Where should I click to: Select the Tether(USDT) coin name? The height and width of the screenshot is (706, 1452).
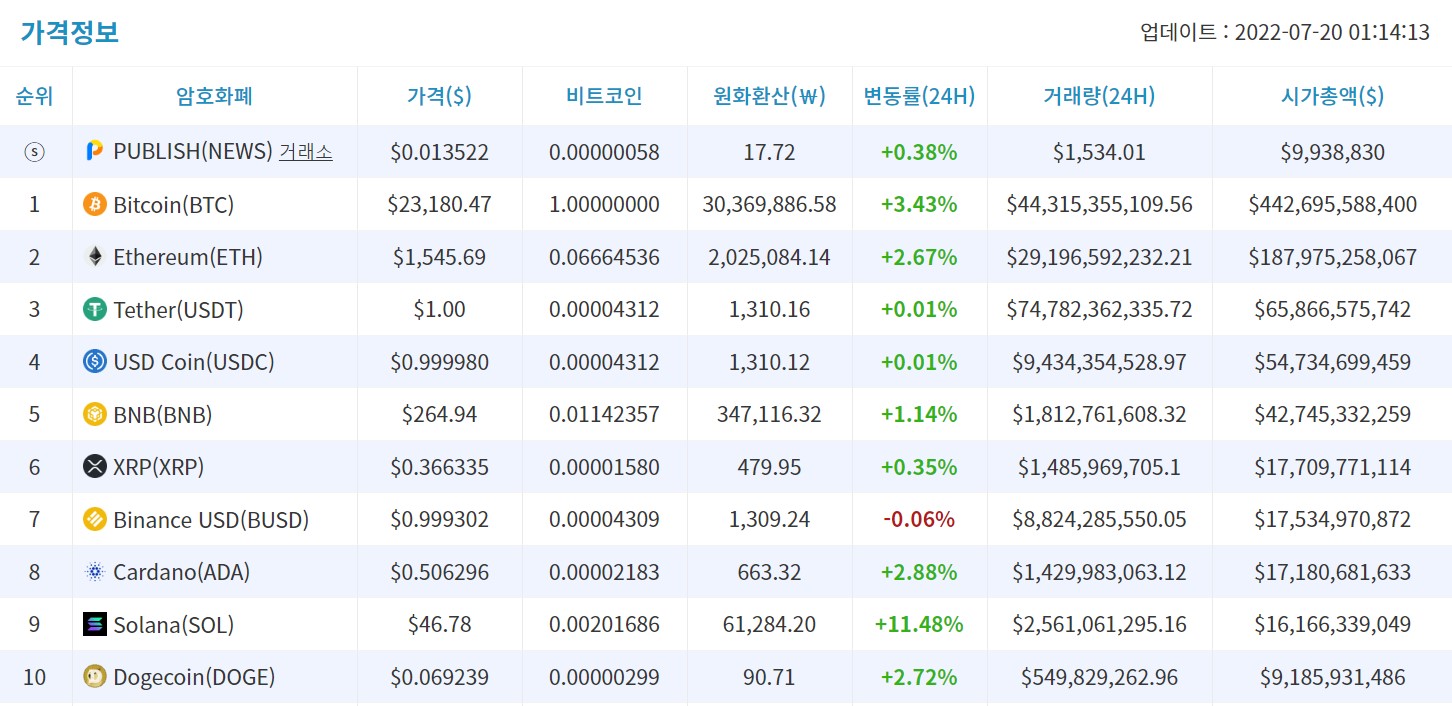[178, 310]
